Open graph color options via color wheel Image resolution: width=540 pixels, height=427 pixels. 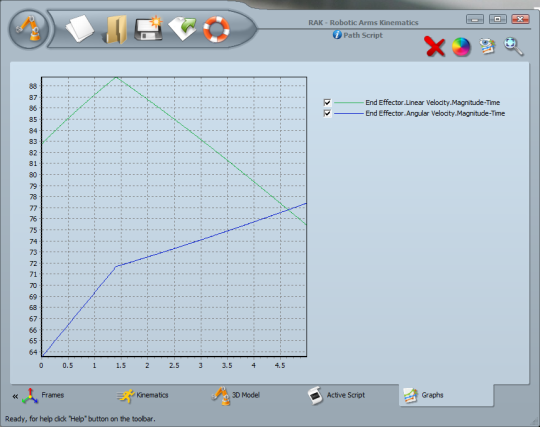coord(461,46)
